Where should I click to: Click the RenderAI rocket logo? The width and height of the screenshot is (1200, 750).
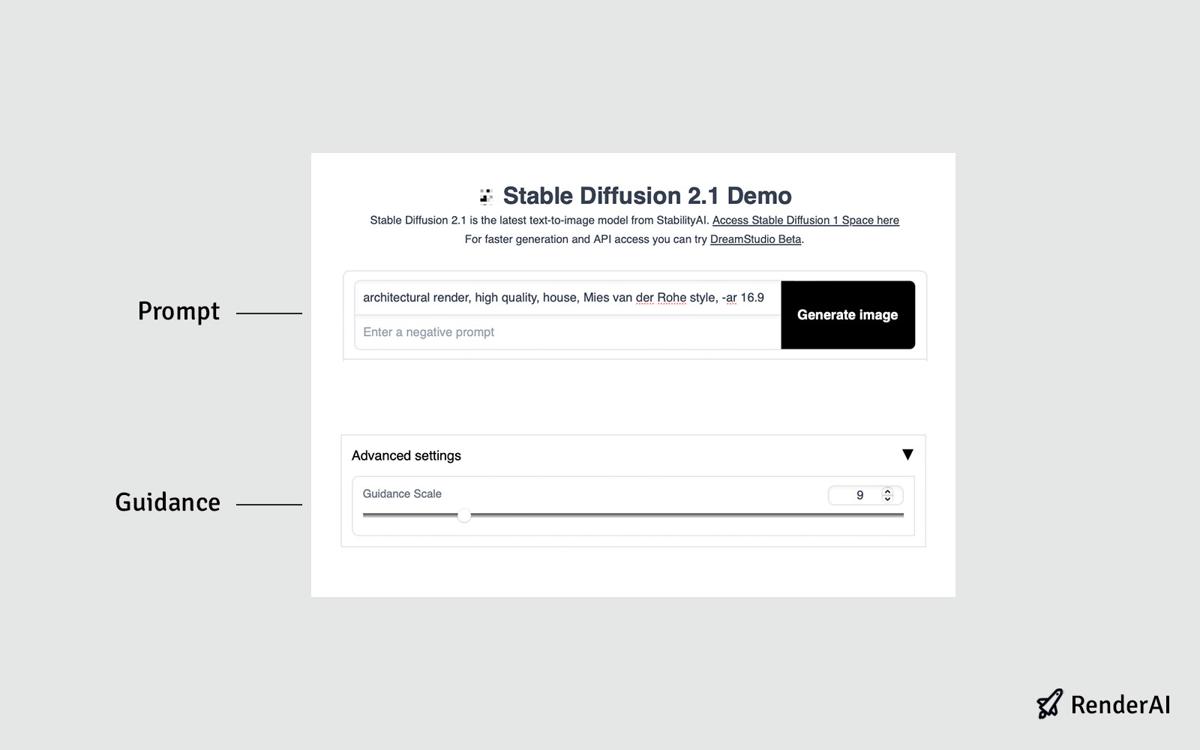(1048, 704)
